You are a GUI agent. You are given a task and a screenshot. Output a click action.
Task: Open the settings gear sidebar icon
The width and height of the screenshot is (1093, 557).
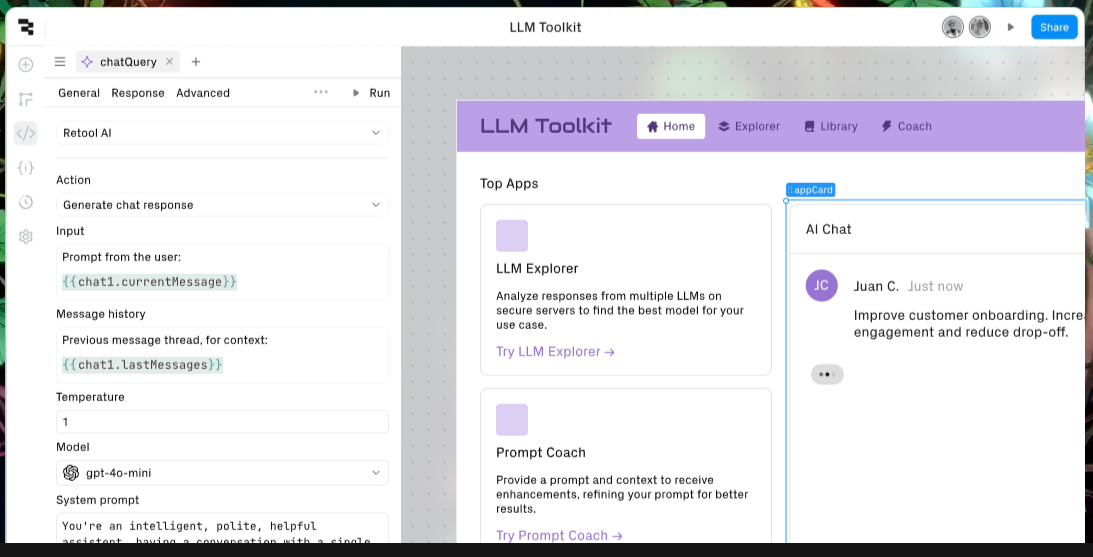coord(26,237)
